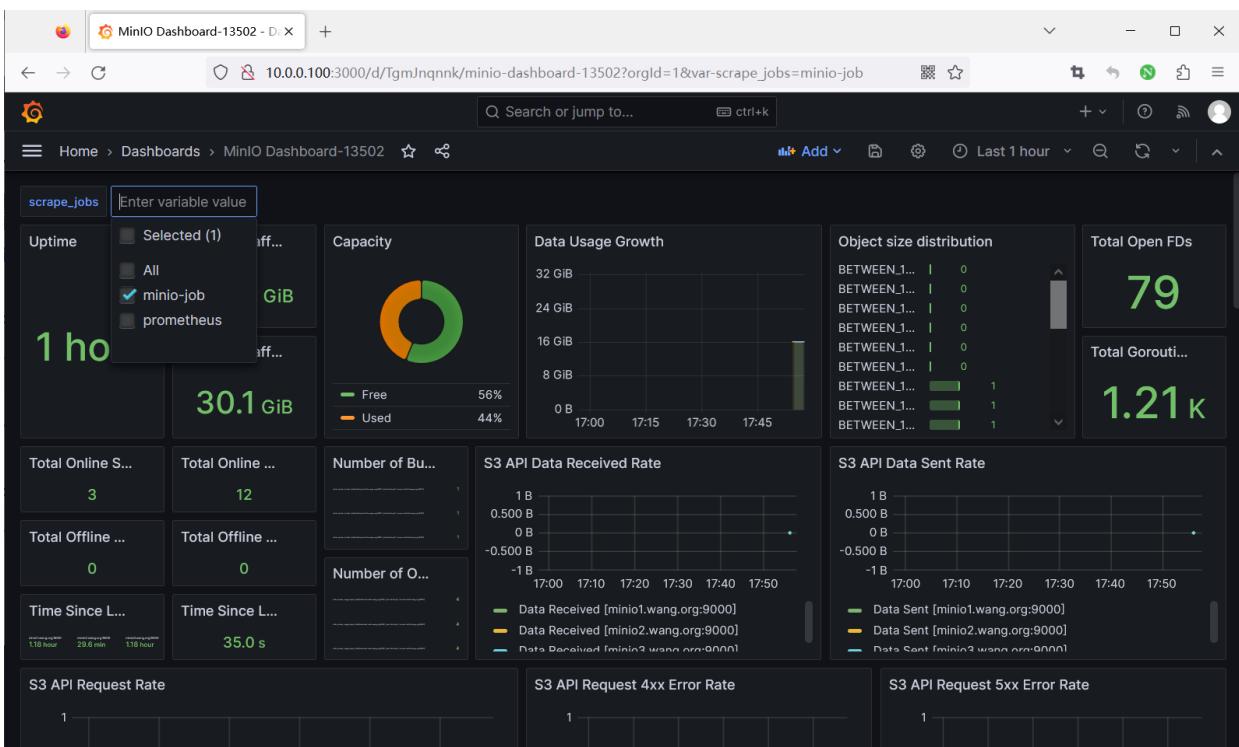The image size is (1239, 747).
Task: Open S3 API Request Rate panel title
Action: (x=97, y=684)
